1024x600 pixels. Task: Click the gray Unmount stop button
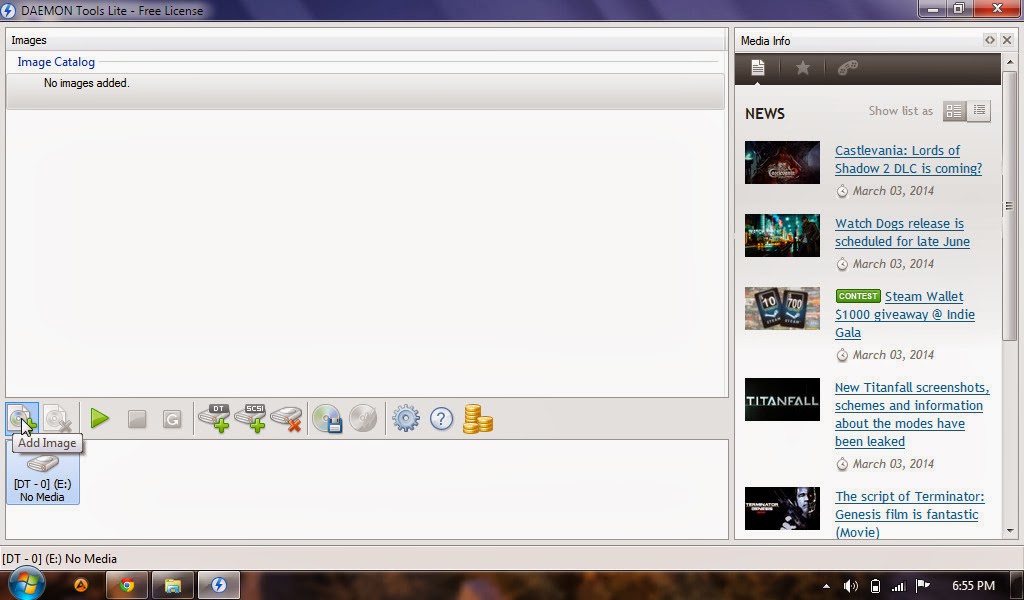tap(136, 419)
